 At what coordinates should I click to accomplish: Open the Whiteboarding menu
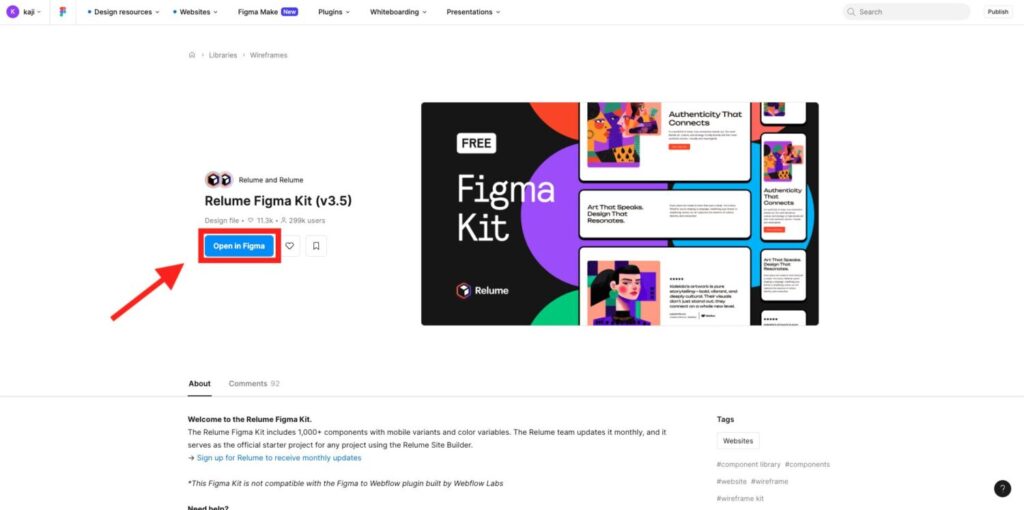[x=398, y=12]
